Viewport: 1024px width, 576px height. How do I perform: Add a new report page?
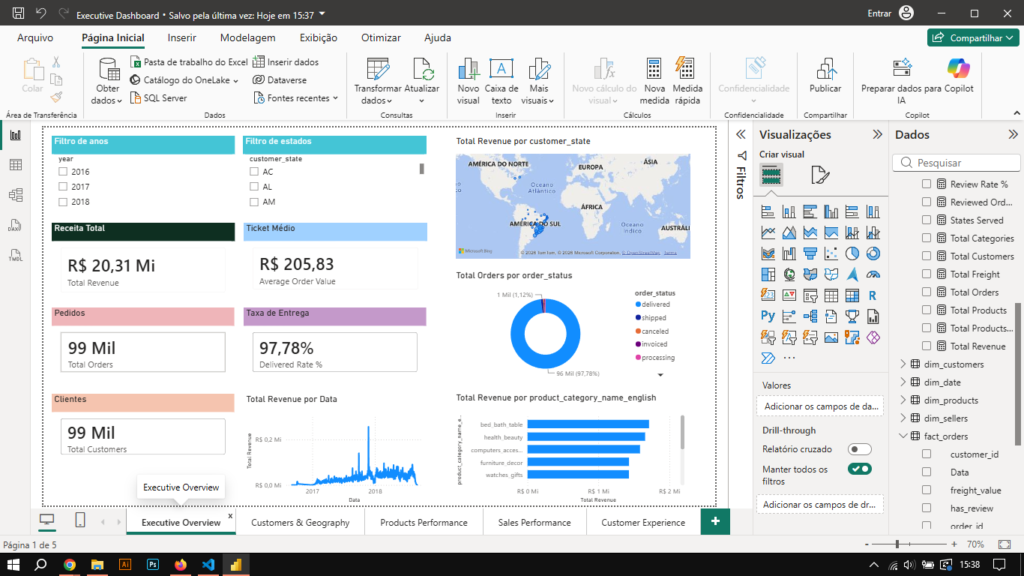(x=715, y=521)
